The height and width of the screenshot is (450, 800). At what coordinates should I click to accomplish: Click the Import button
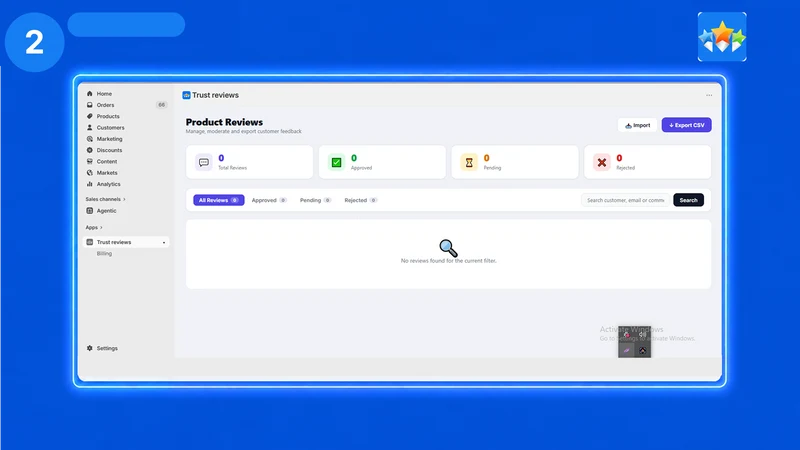click(x=637, y=125)
